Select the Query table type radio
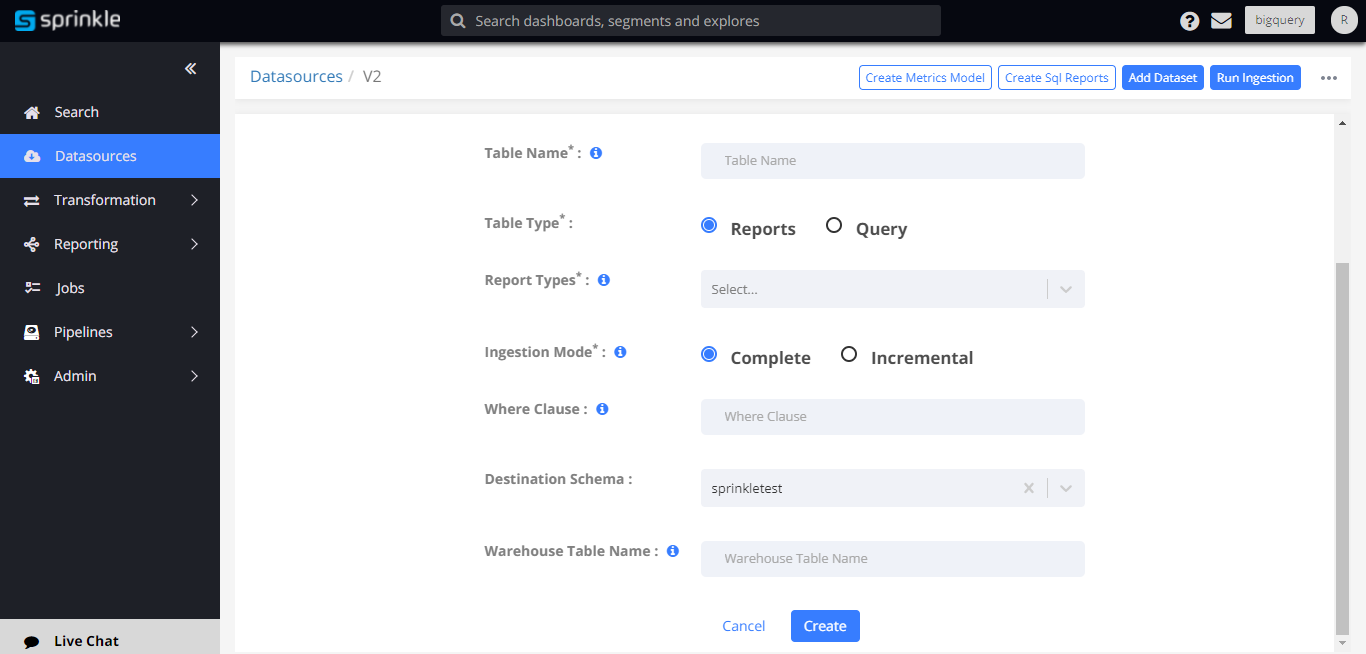 [x=834, y=226]
